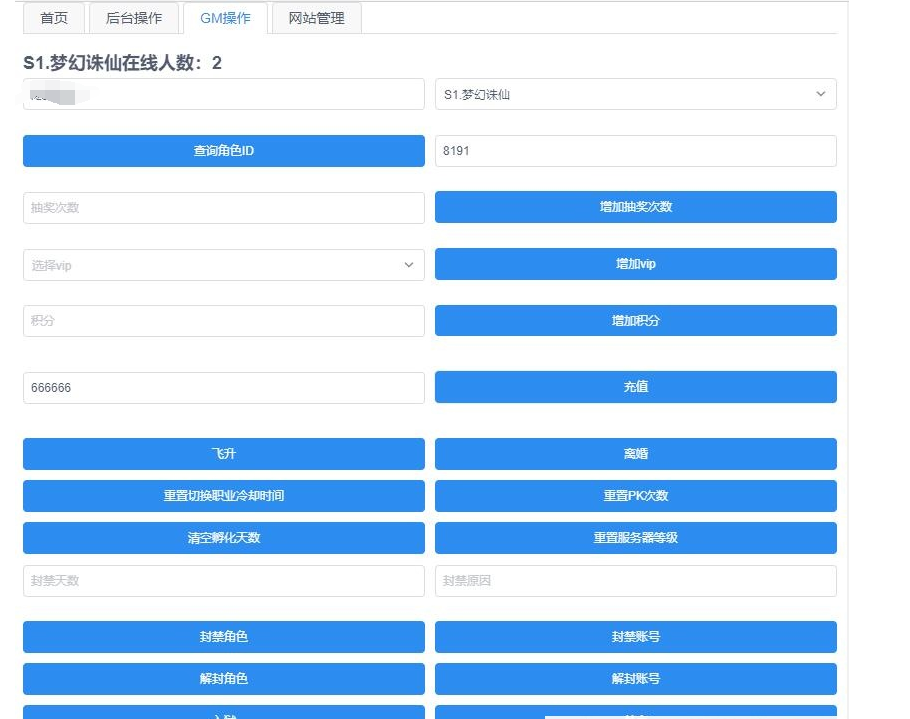
Task: Select the GM操作 tab
Action: pos(226,18)
